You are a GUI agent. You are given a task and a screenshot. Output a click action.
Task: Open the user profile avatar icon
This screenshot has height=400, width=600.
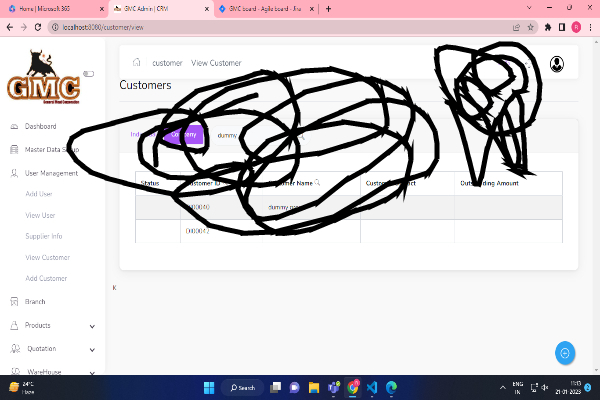click(x=556, y=64)
